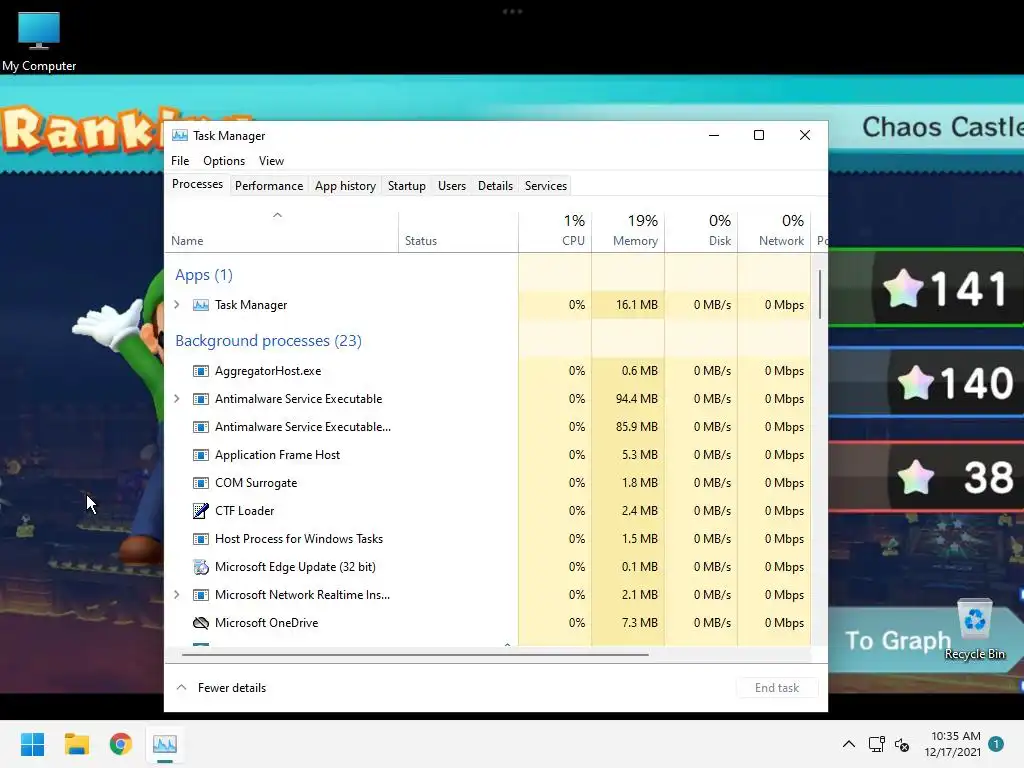The image size is (1024, 768).
Task: Click the Windows Start button
Action: (32, 744)
